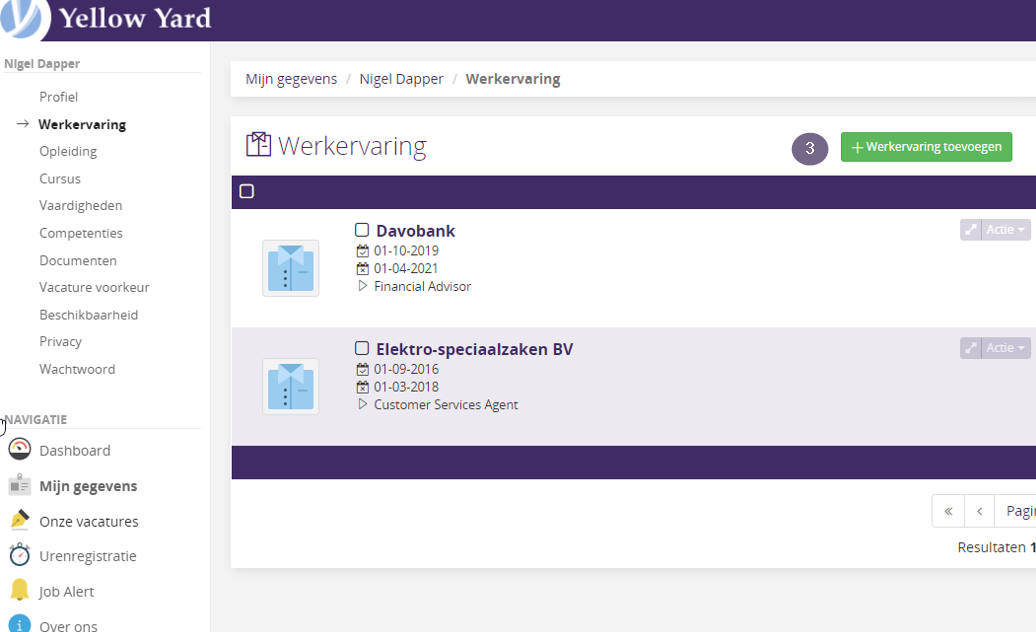Open Cursus in the sidebar

60,179
